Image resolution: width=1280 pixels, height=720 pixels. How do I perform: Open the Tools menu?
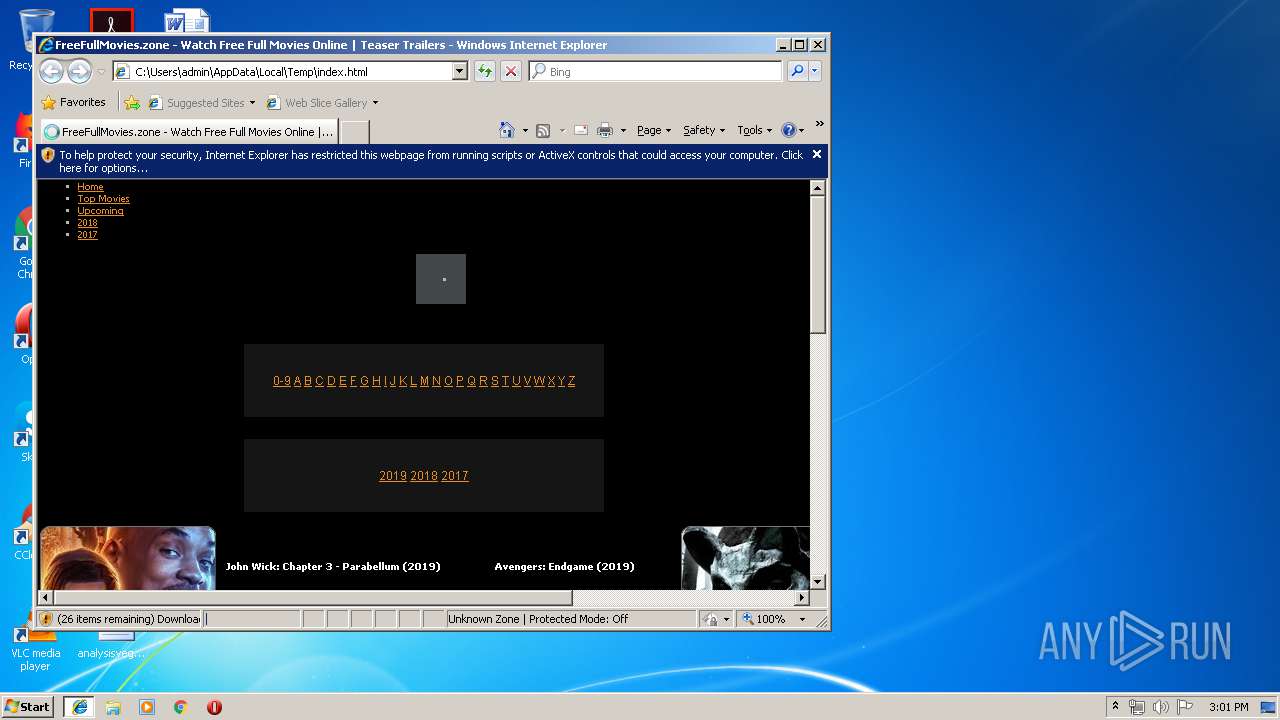coord(754,130)
